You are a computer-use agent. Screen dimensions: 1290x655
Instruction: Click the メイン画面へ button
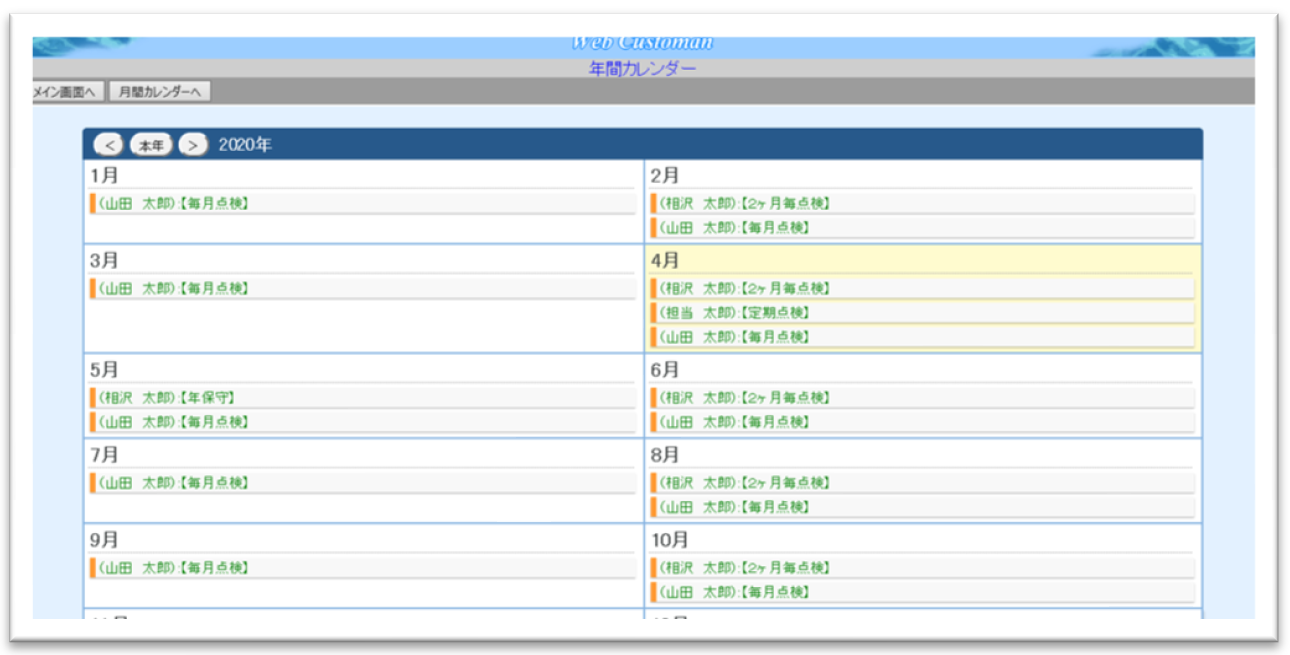click(x=68, y=92)
